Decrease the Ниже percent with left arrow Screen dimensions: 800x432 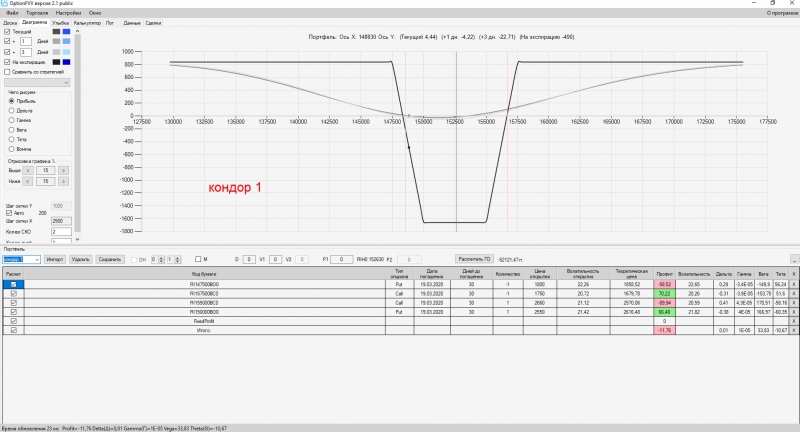[28, 181]
